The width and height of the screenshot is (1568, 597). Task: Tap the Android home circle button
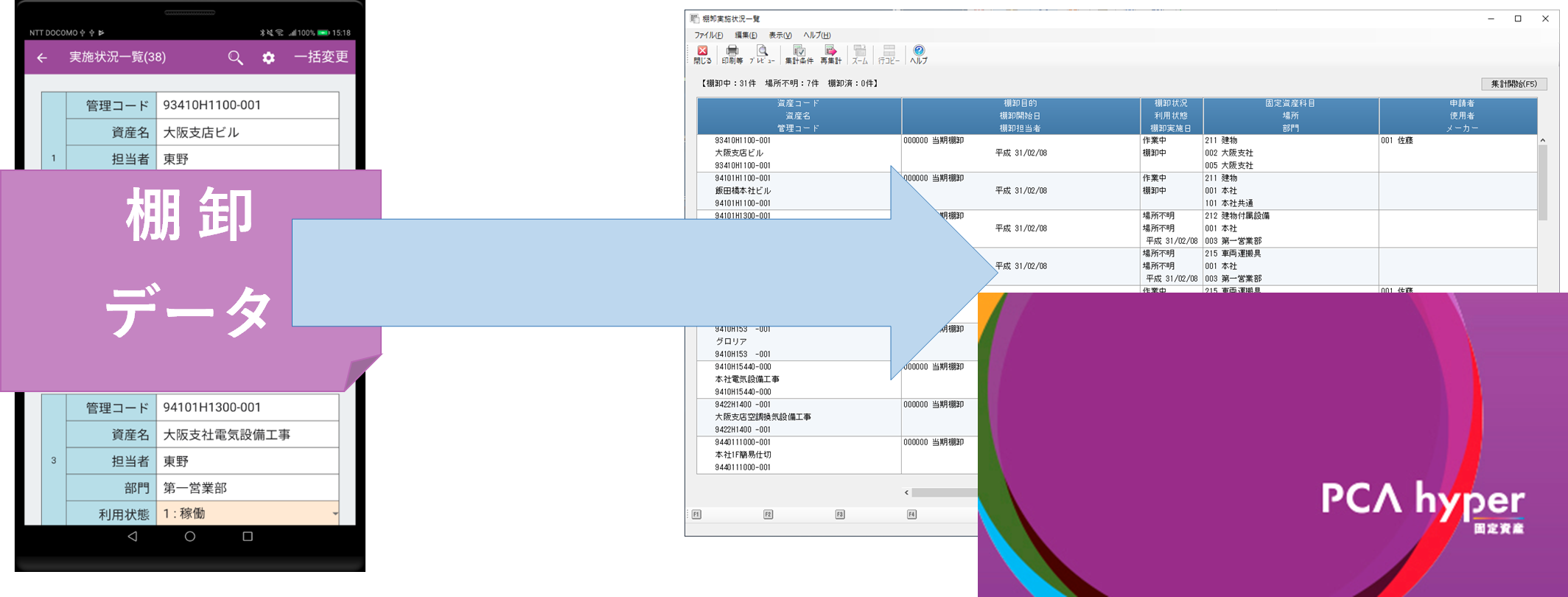190,537
